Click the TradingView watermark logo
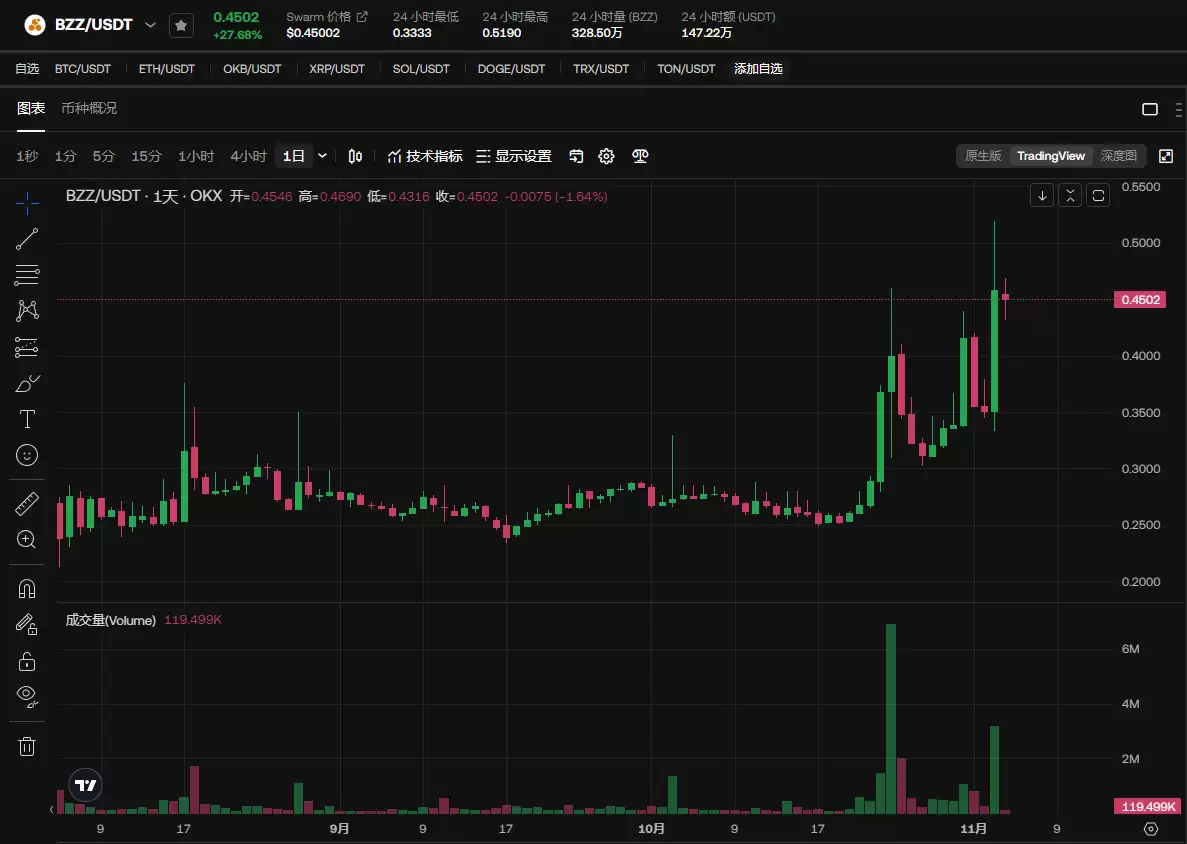Viewport: 1187px width, 844px height. (85, 785)
